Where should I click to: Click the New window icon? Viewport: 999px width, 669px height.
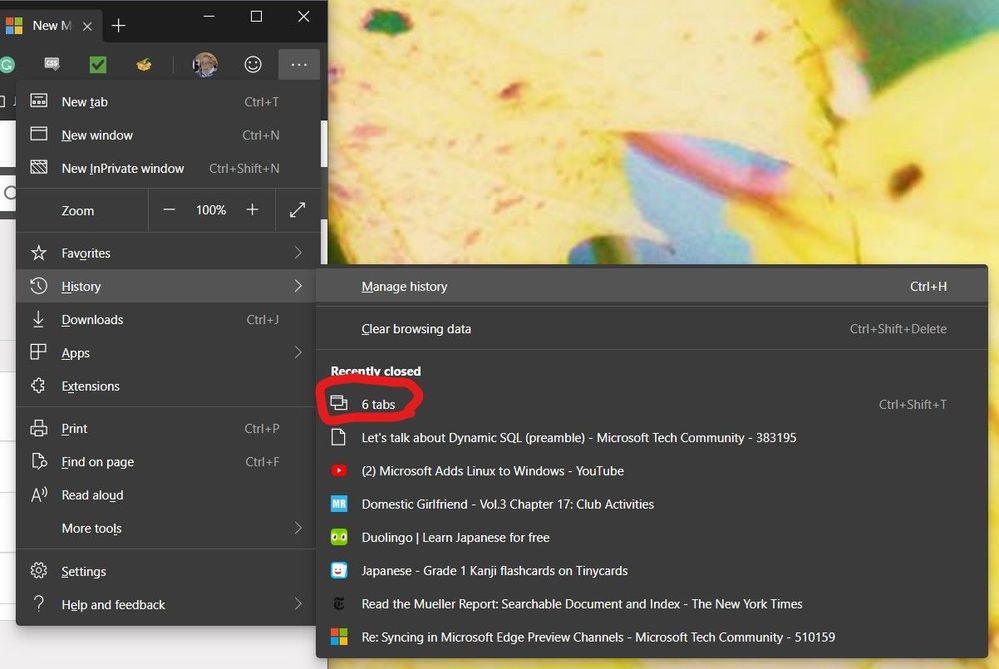(39, 133)
